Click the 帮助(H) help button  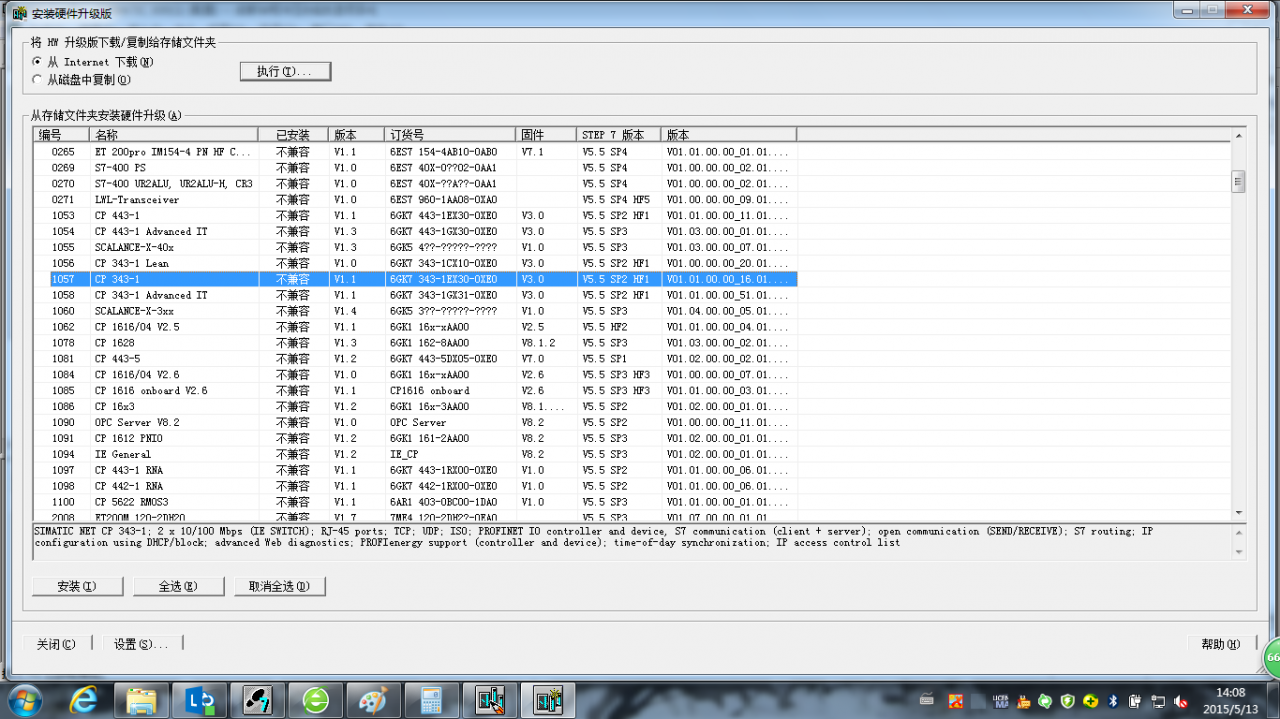point(1221,644)
